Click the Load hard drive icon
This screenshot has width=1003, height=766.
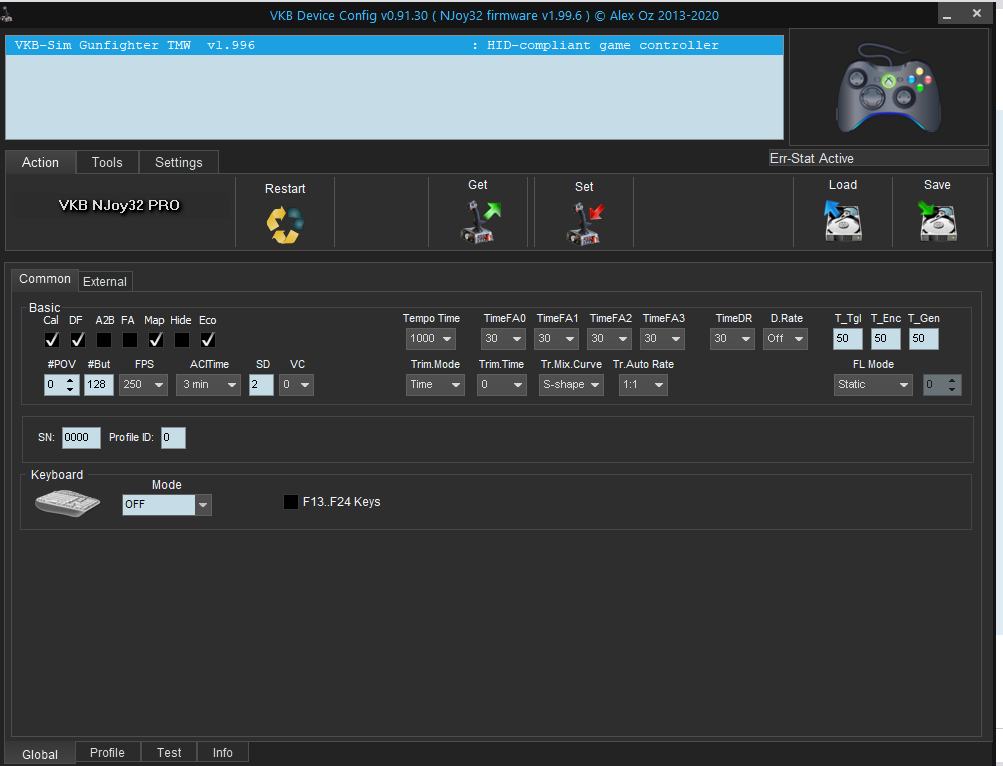pyautogui.click(x=842, y=220)
